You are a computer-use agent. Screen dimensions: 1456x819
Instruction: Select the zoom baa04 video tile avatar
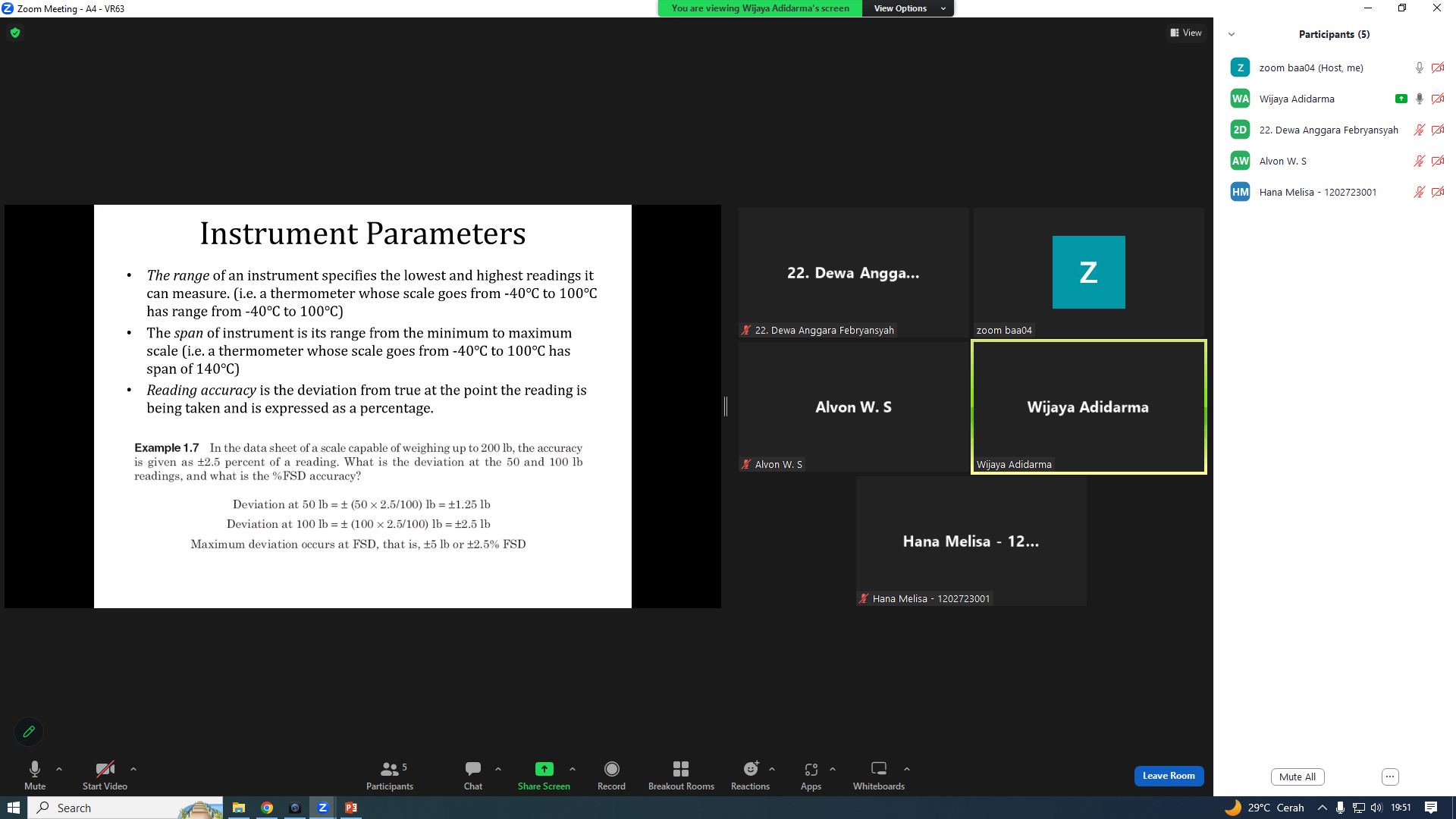(x=1088, y=272)
